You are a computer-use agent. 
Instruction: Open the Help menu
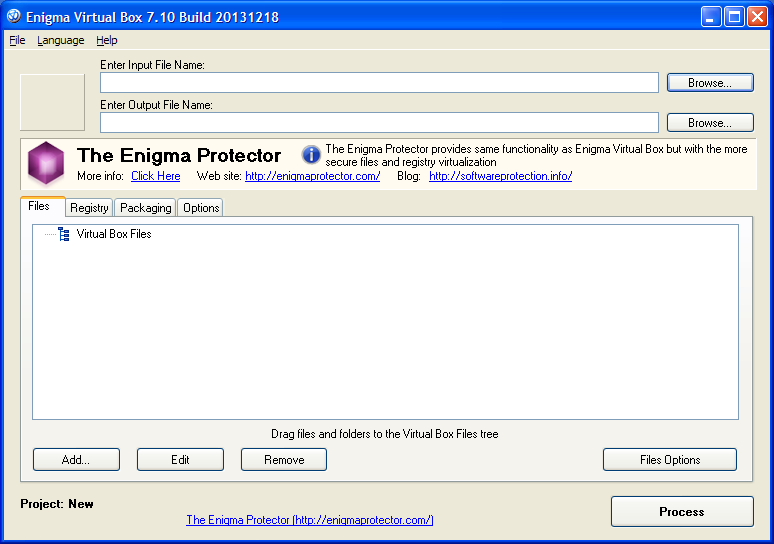107,40
